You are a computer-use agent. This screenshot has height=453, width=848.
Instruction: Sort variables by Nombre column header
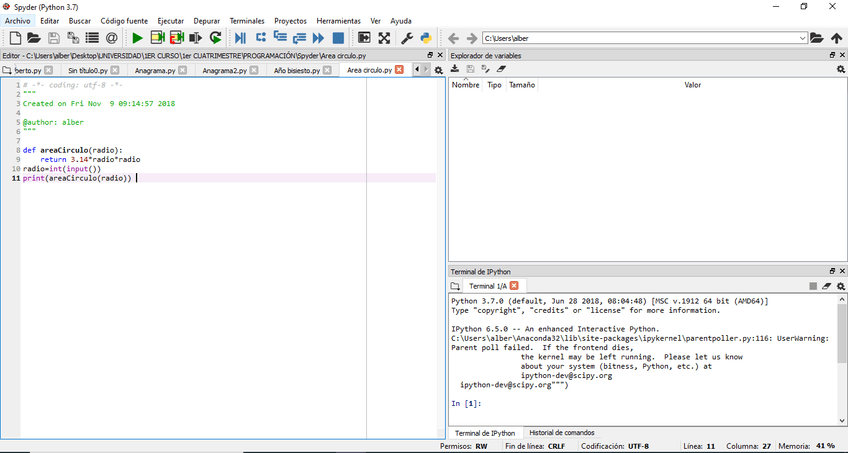pos(466,85)
